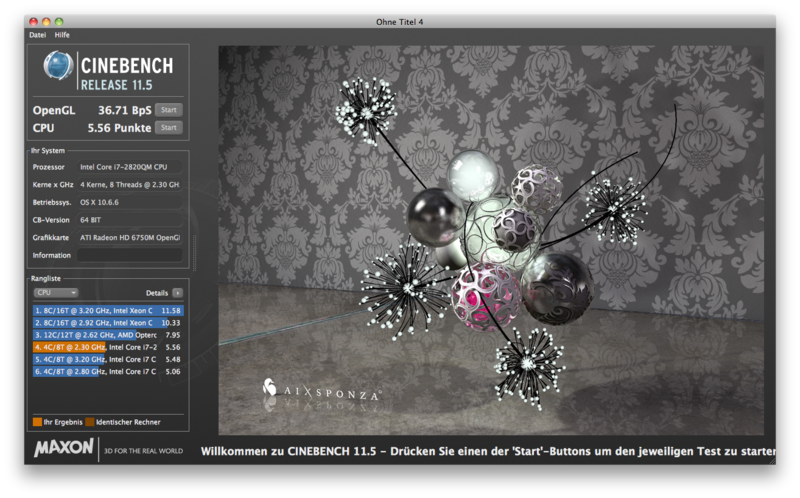Screen dimensions: 800x498
Task: Minimize the window with the yellow button
Action: [x=46, y=21]
